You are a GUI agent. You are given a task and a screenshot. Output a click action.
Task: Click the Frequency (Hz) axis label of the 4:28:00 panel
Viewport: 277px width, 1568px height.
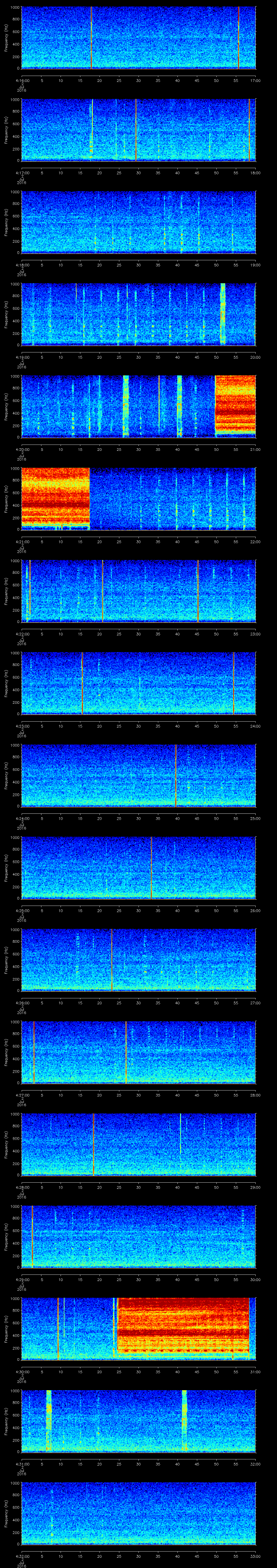6,1144
